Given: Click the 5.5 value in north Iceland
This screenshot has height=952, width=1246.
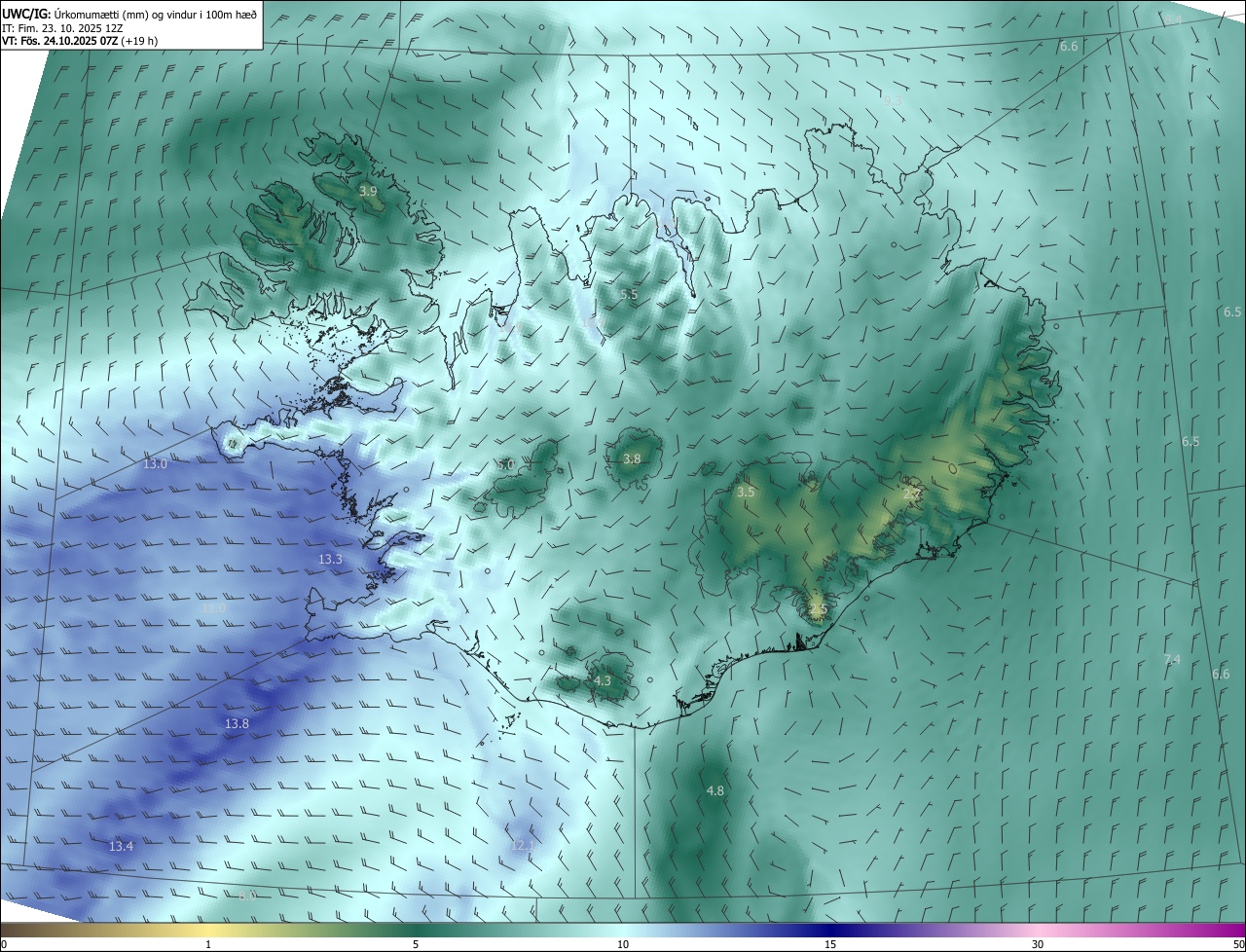Looking at the screenshot, I should tap(629, 294).
